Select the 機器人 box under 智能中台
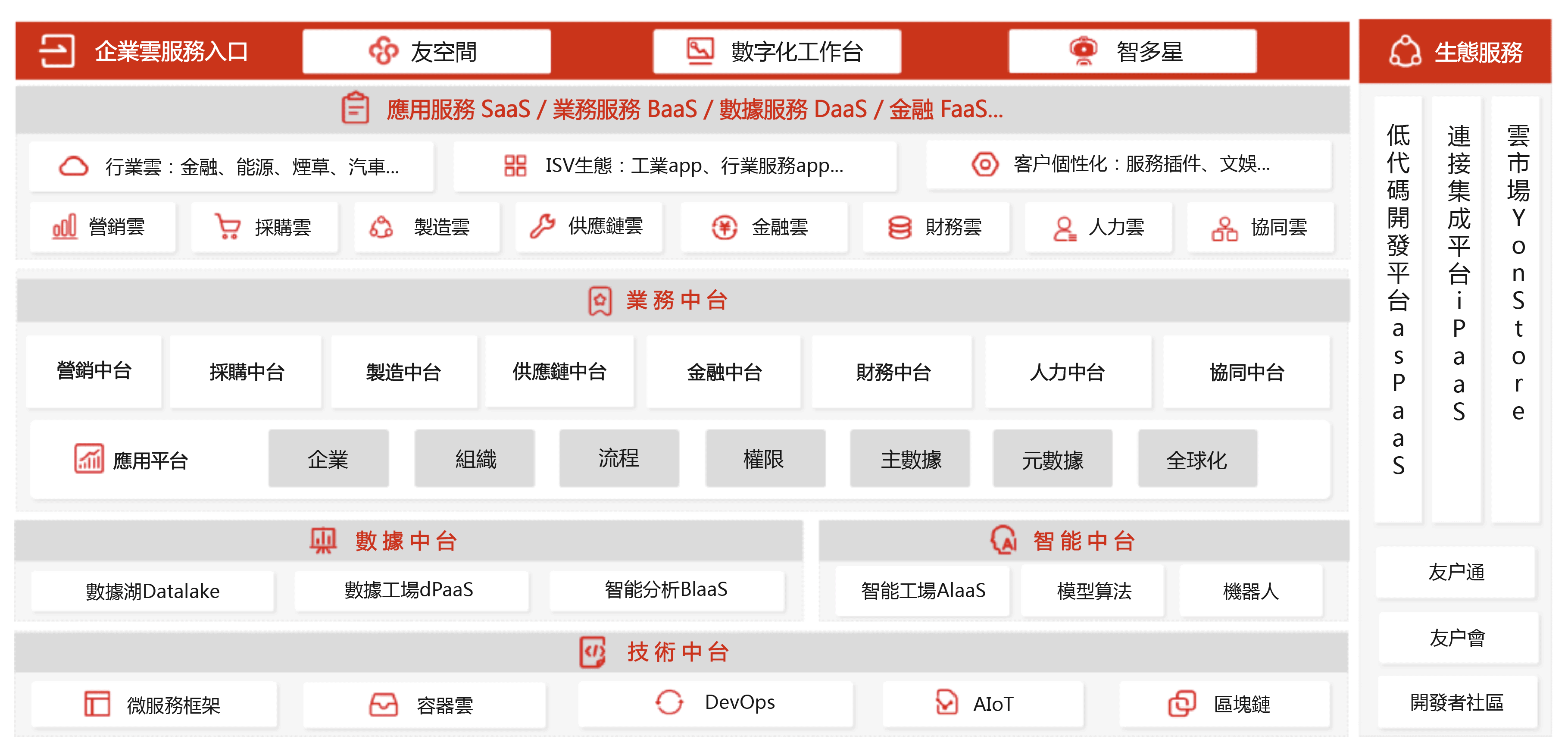This screenshot has height=755, width=1568. tap(1250, 591)
